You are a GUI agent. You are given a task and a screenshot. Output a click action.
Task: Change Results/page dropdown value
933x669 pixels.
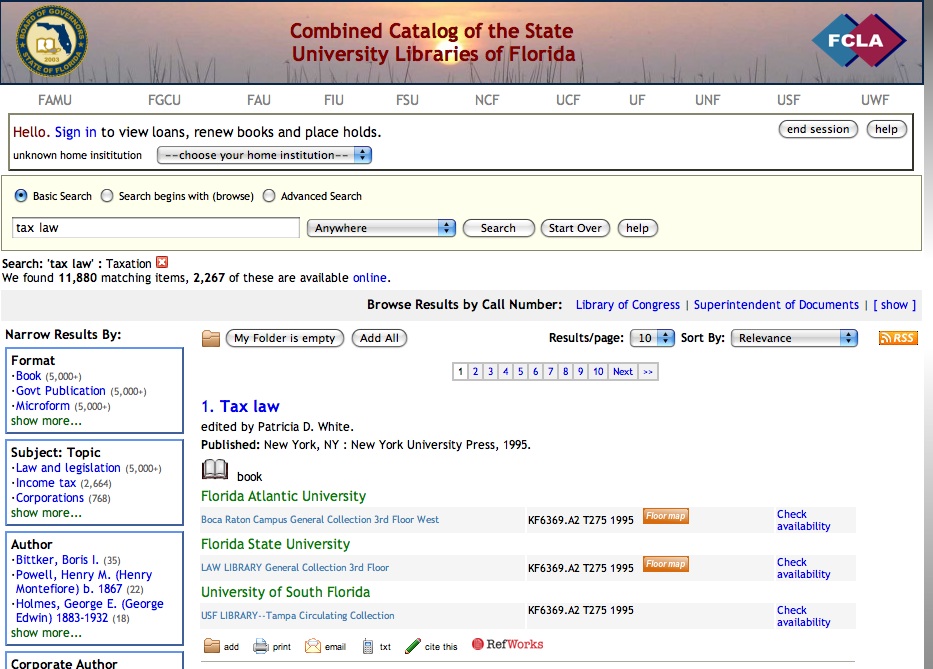652,338
